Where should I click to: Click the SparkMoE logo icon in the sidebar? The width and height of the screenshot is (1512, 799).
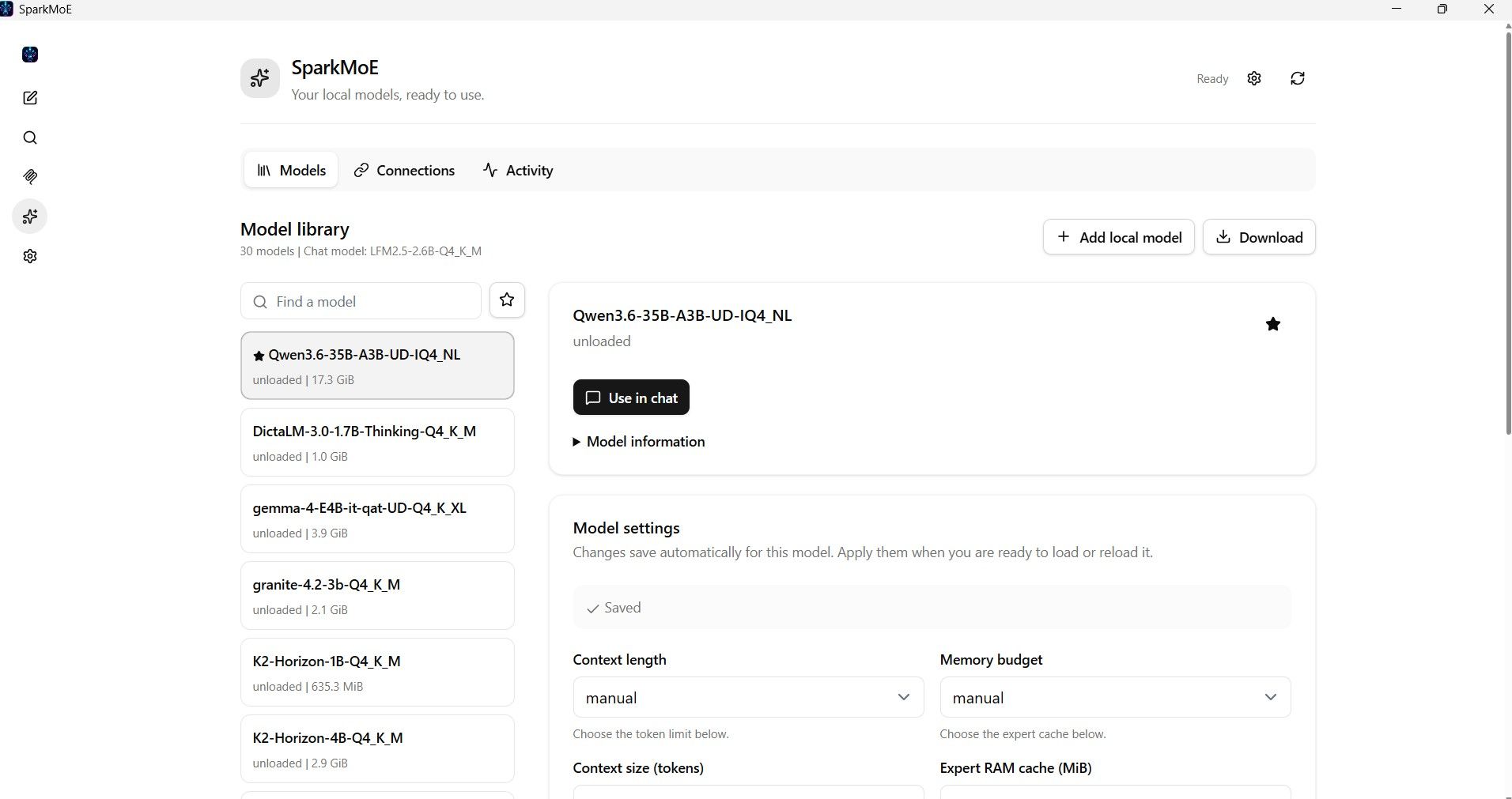click(30, 55)
